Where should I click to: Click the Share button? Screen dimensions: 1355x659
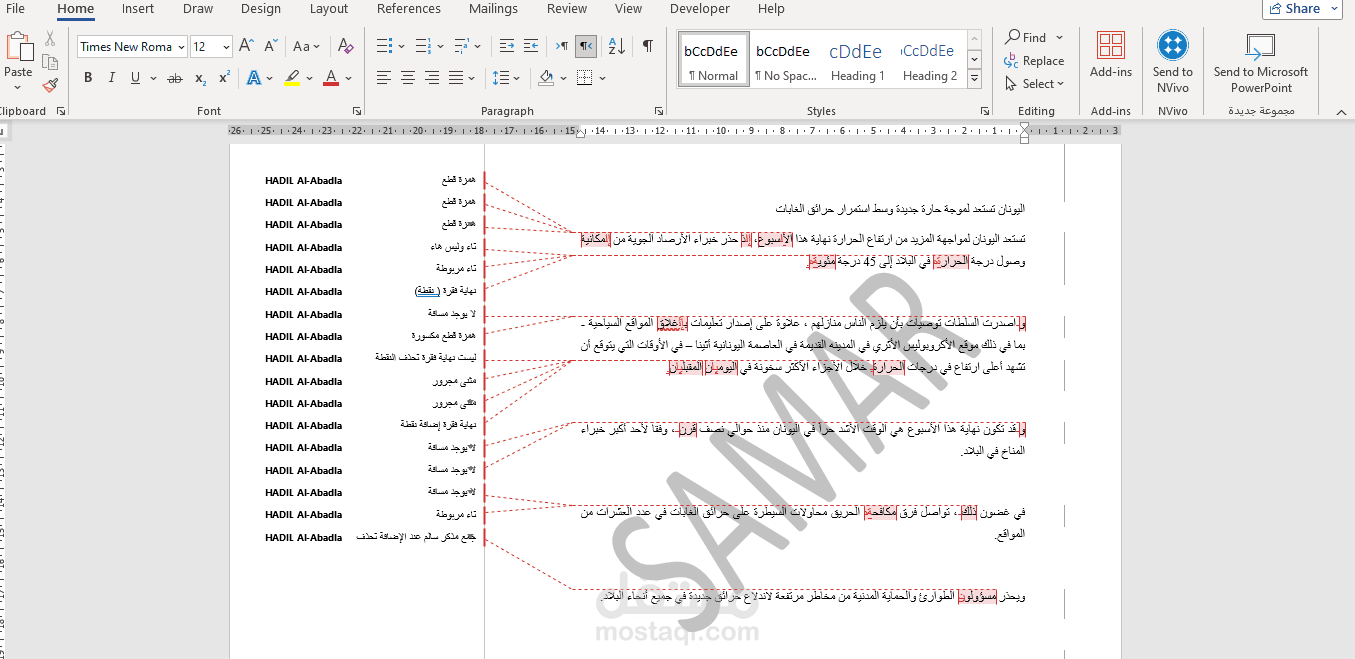(x=1302, y=9)
